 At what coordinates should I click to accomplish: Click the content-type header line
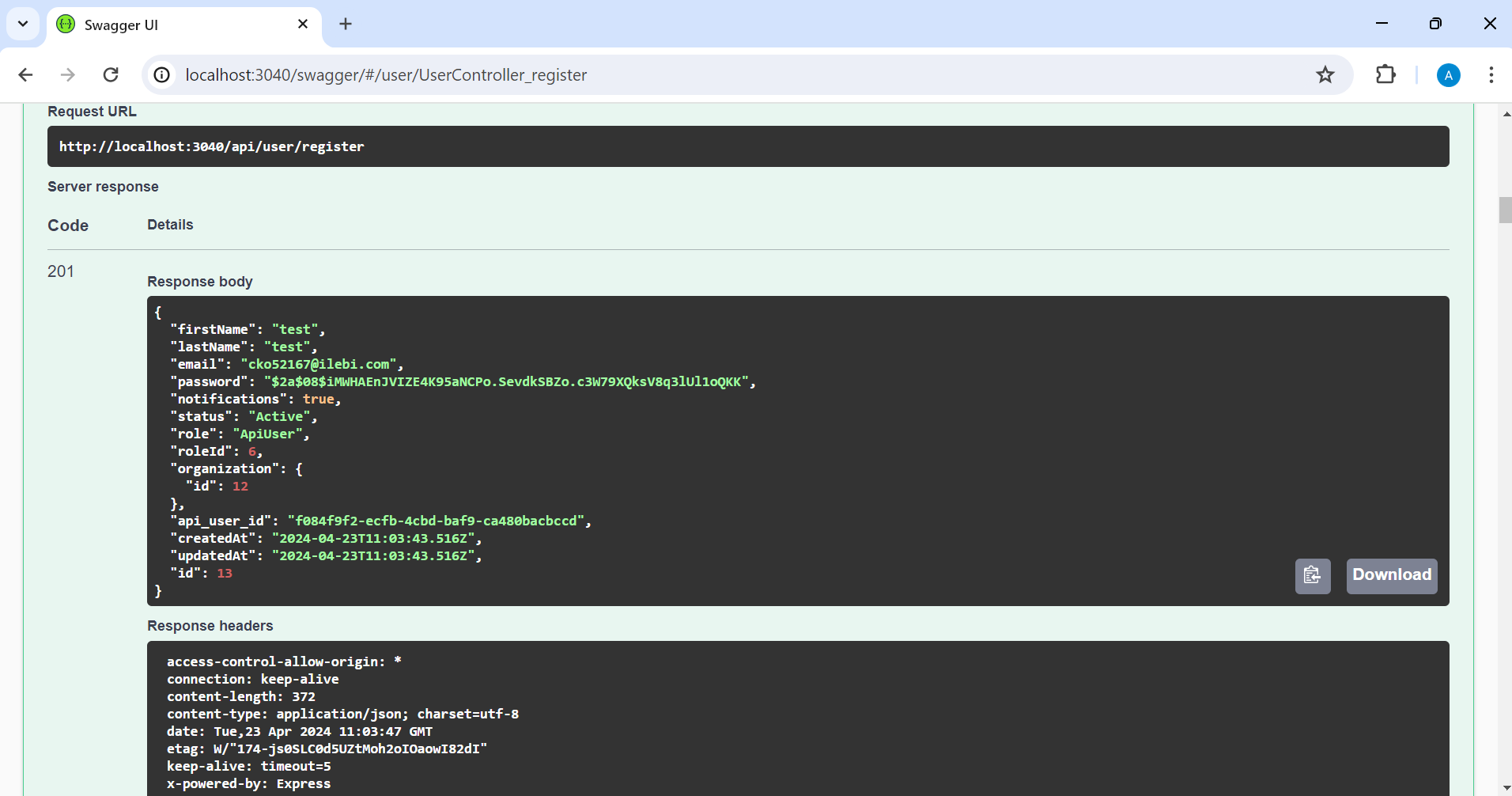click(342, 714)
